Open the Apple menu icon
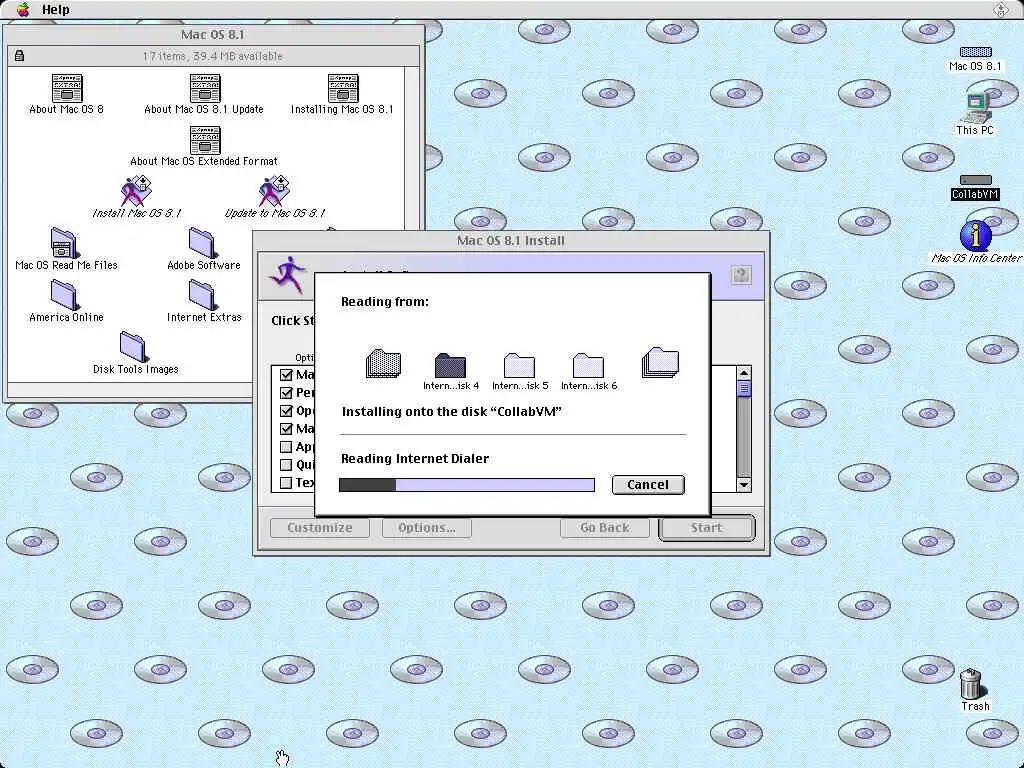 click(23, 9)
